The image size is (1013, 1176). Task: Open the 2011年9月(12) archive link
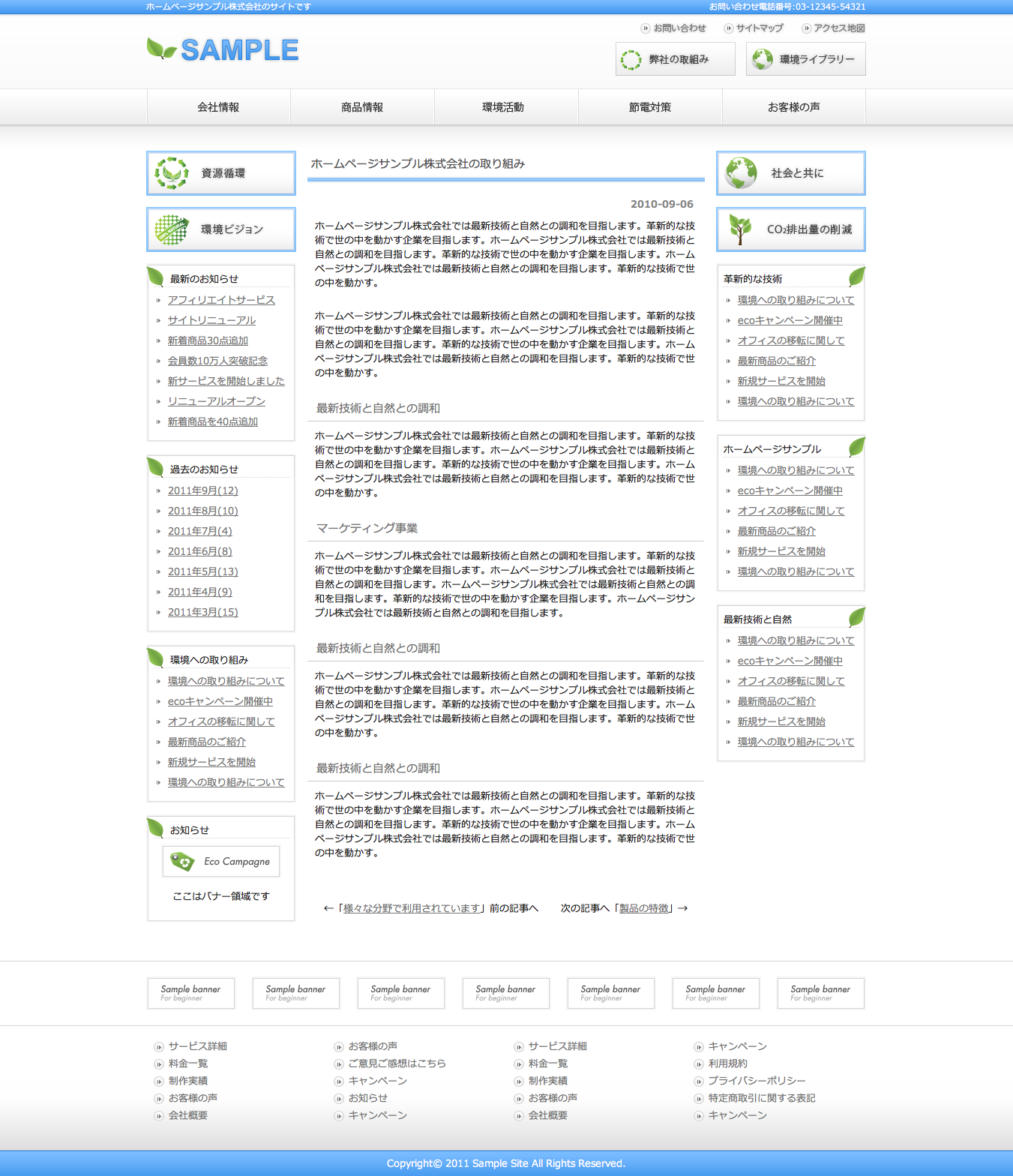coord(203,490)
